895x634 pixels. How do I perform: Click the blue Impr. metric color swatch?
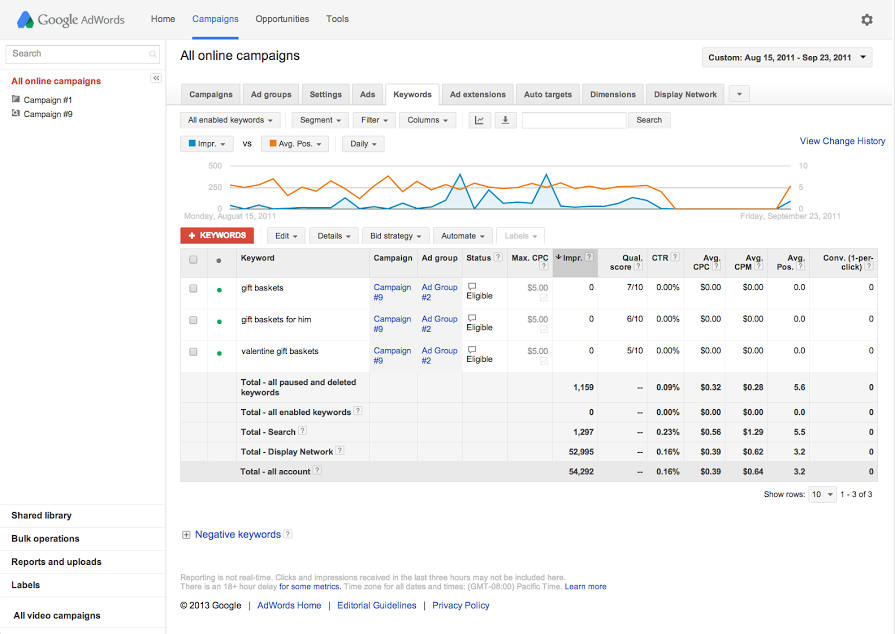pyautogui.click(x=193, y=144)
